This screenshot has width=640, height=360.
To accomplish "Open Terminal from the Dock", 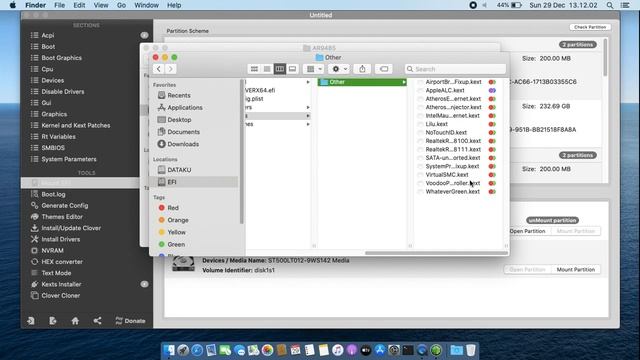I will [x=408, y=350].
